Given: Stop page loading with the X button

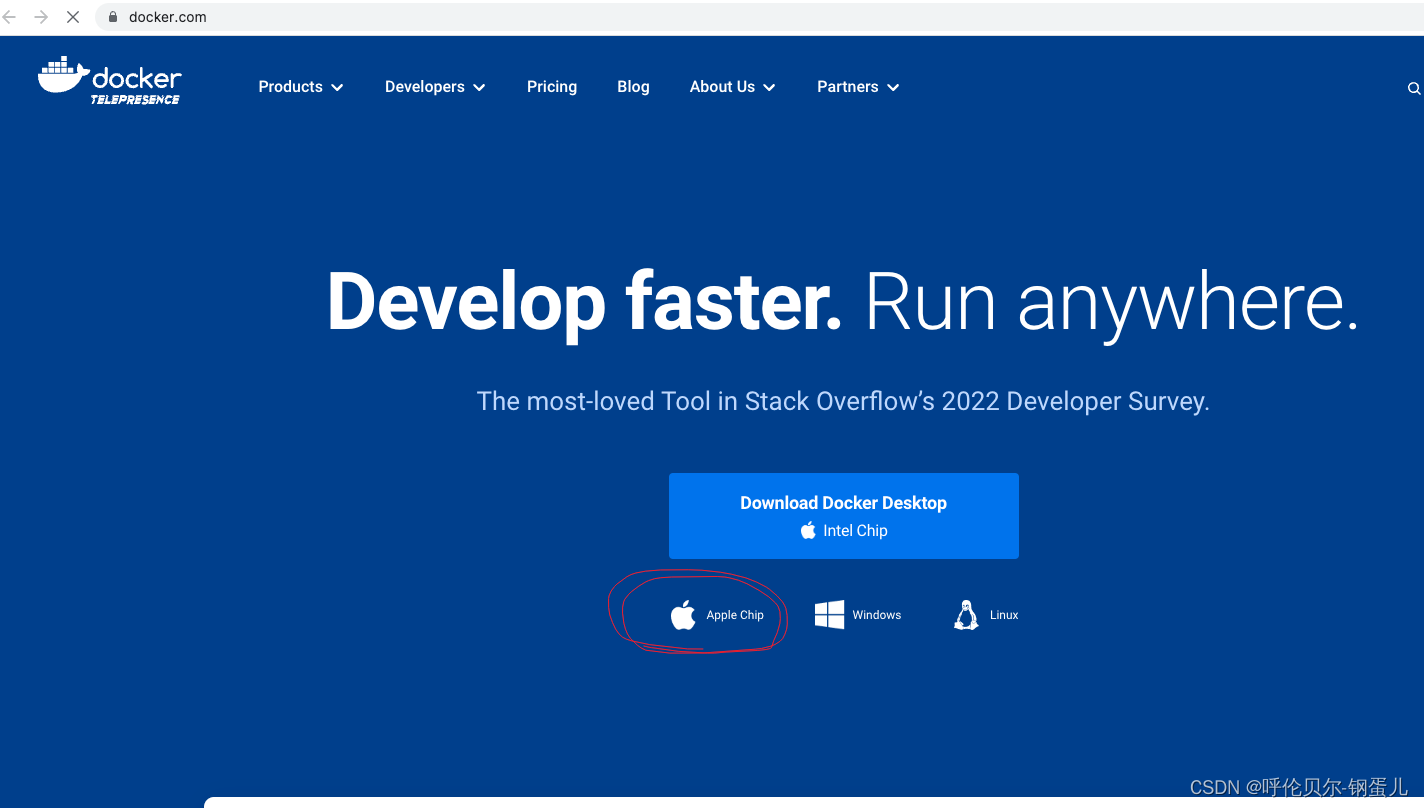Looking at the screenshot, I should click(x=73, y=17).
